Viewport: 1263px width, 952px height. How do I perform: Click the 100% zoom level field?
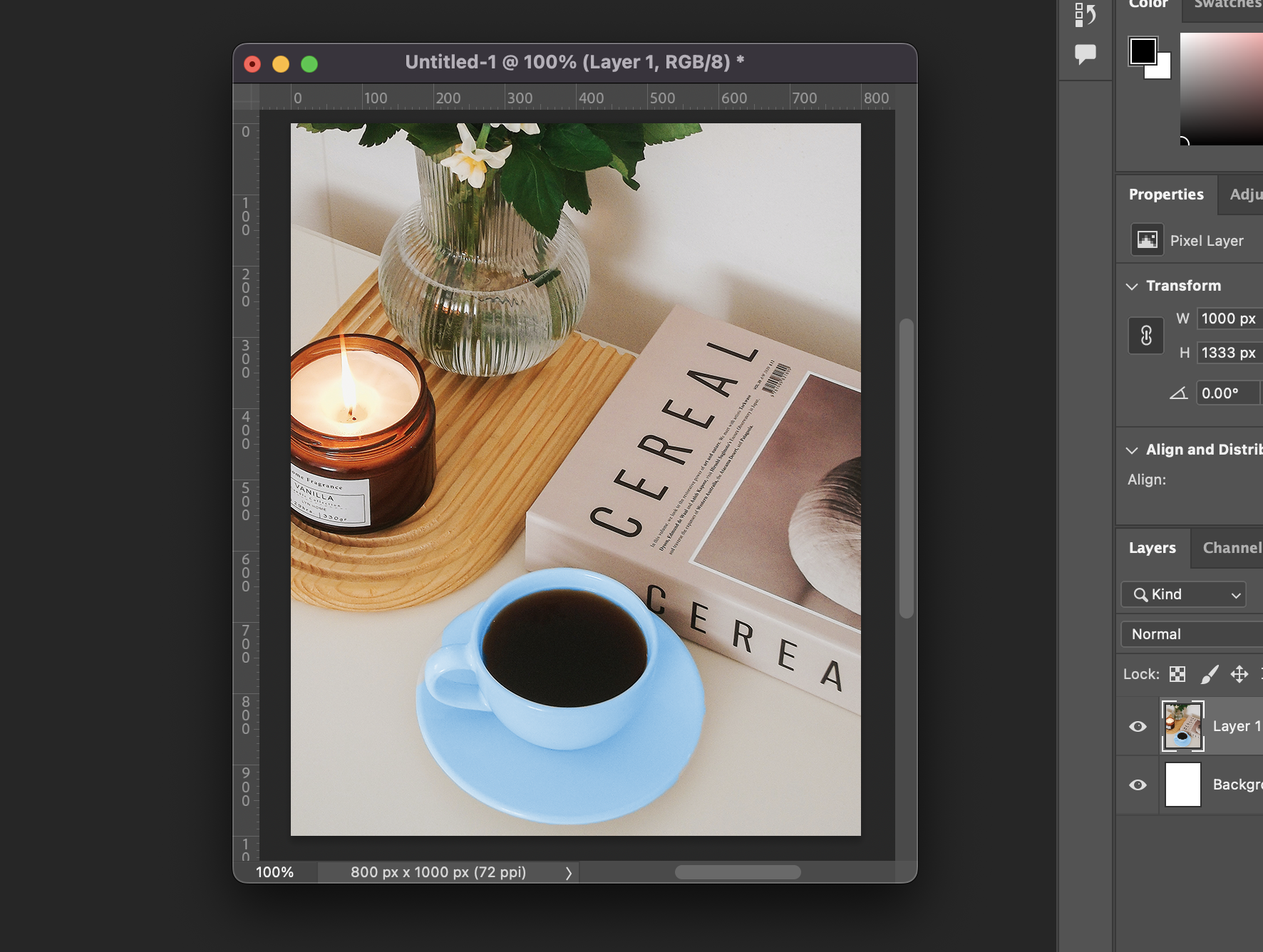tap(275, 872)
